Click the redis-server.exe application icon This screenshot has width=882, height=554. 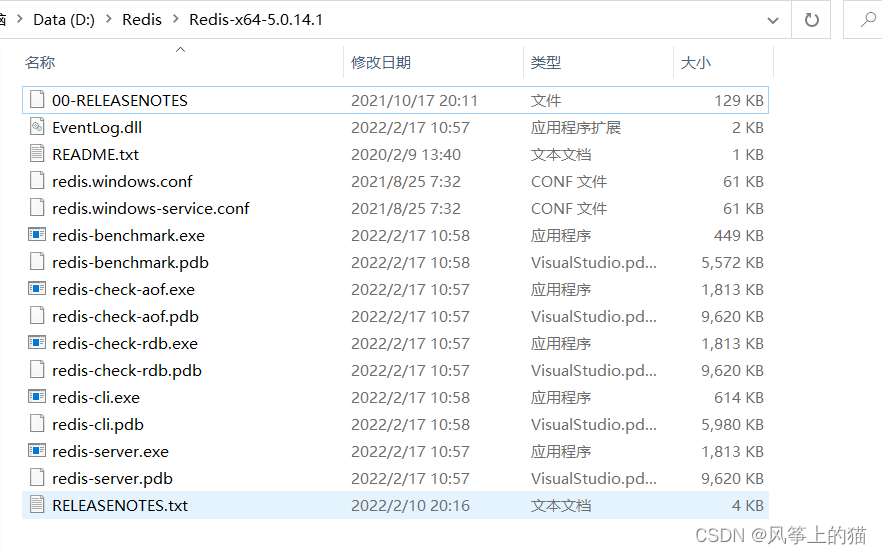[x=37, y=451]
